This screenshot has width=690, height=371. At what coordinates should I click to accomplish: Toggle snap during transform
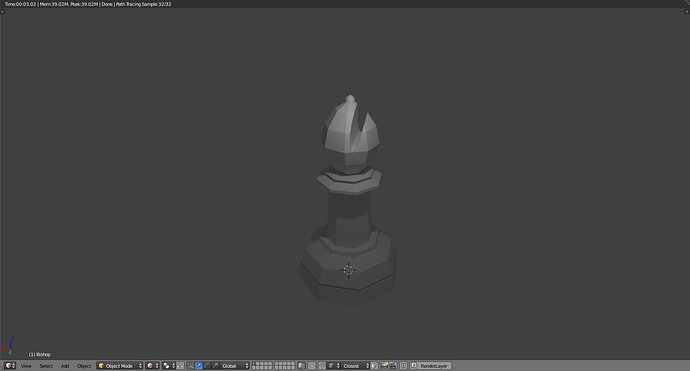[322, 366]
